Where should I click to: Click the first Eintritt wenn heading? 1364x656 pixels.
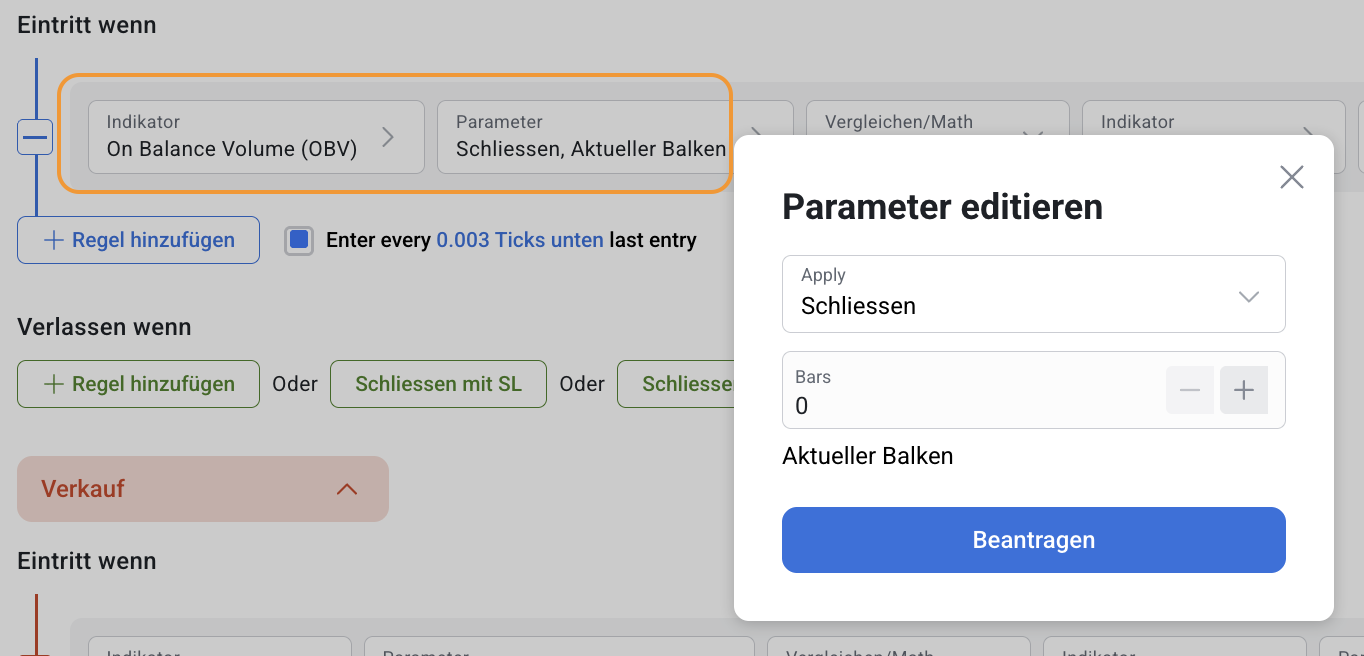(87, 25)
